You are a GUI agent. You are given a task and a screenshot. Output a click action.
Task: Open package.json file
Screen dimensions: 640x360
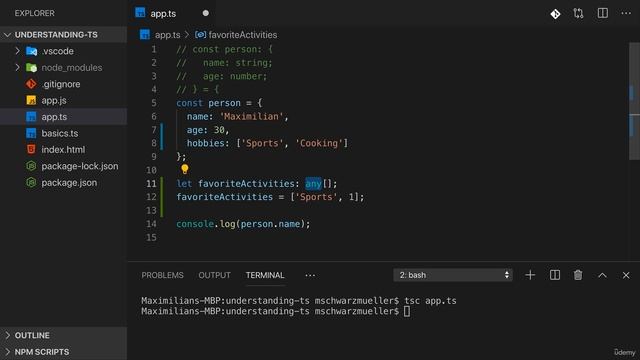[x=63, y=182]
